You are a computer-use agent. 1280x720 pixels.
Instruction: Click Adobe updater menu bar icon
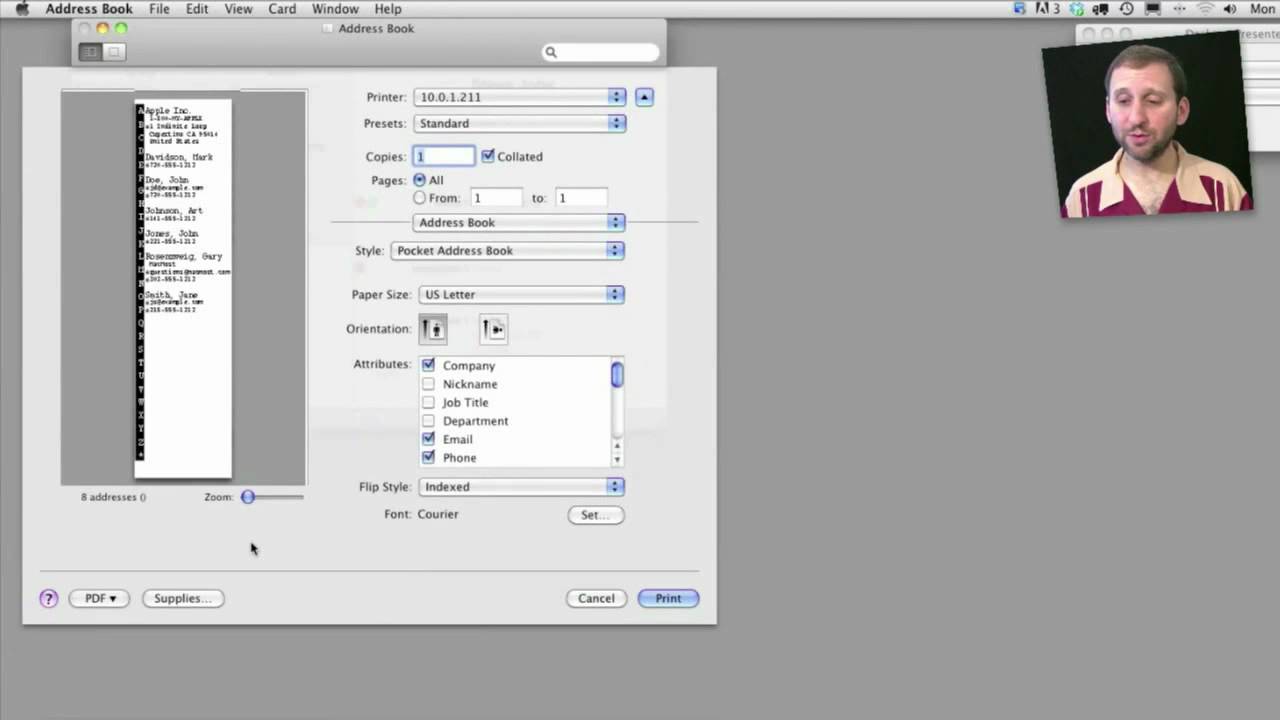click(x=1048, y=9)
